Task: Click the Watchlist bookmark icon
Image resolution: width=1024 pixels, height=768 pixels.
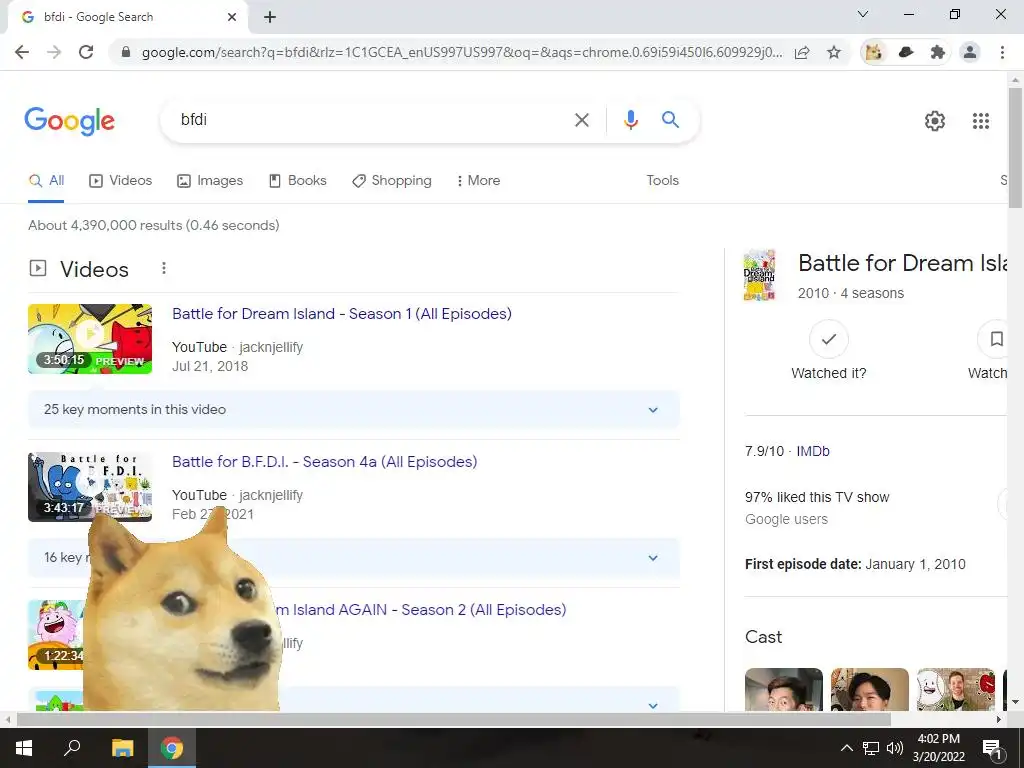Action: pyautogui.click(x=995, y=339)
